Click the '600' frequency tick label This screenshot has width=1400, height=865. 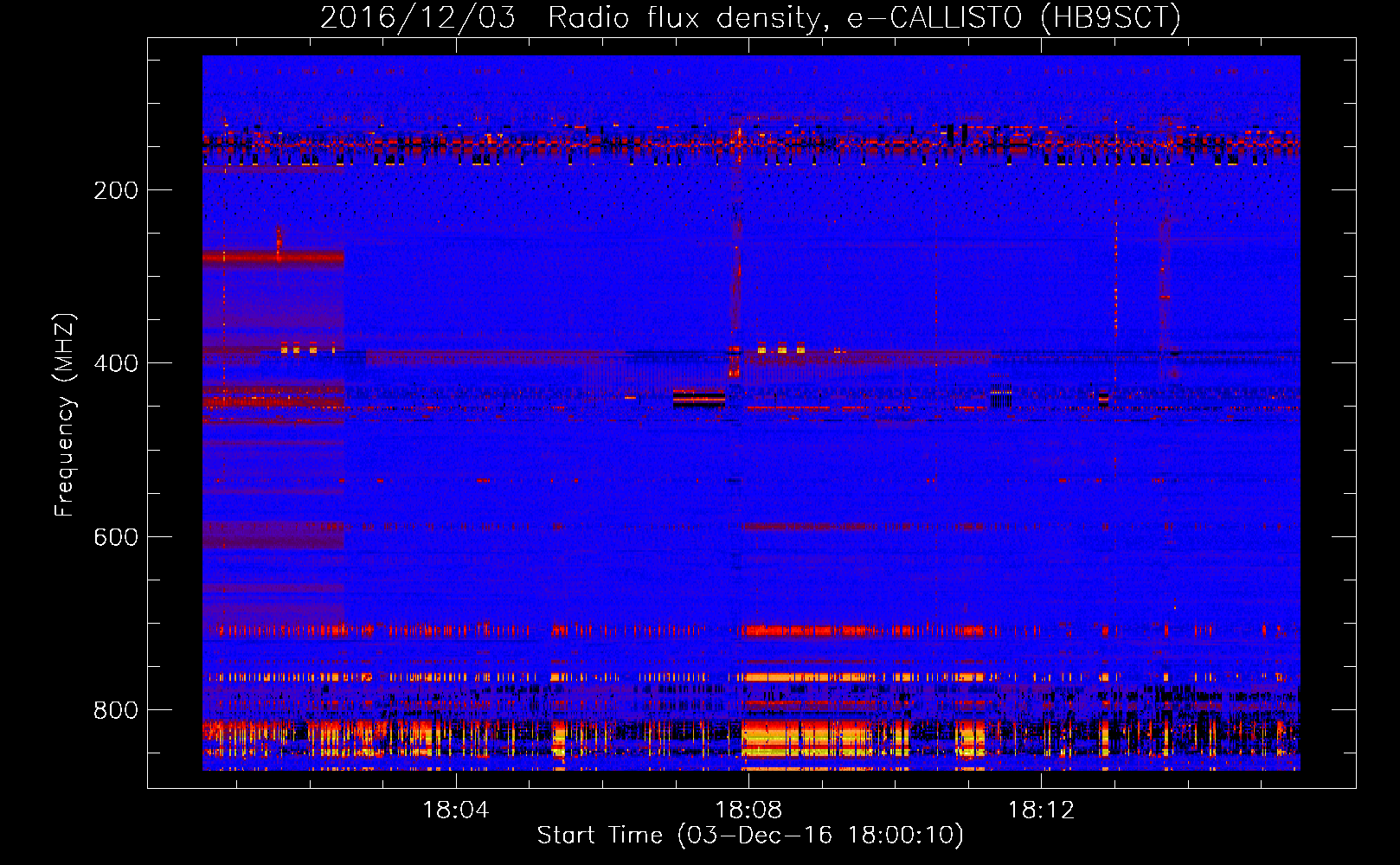click(116, 537)
